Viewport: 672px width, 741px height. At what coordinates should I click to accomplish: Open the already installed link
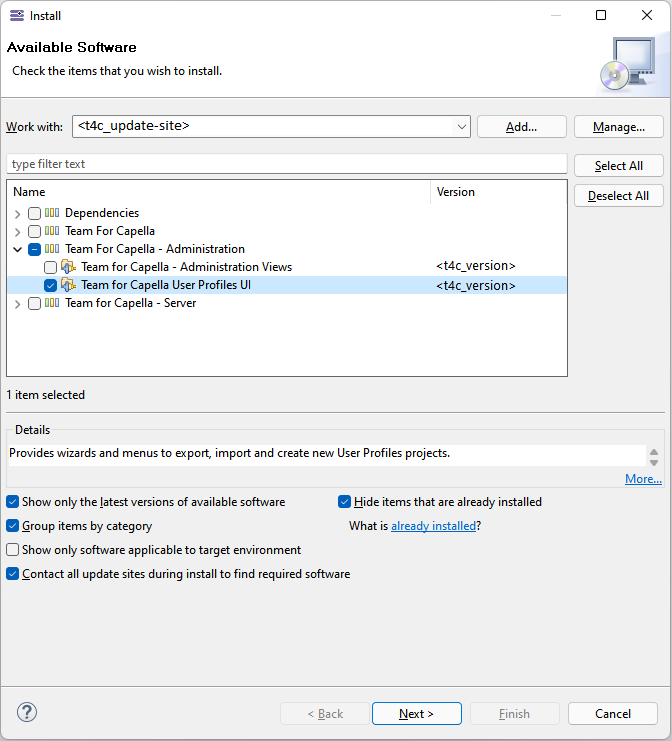click(x=433, y=526)
